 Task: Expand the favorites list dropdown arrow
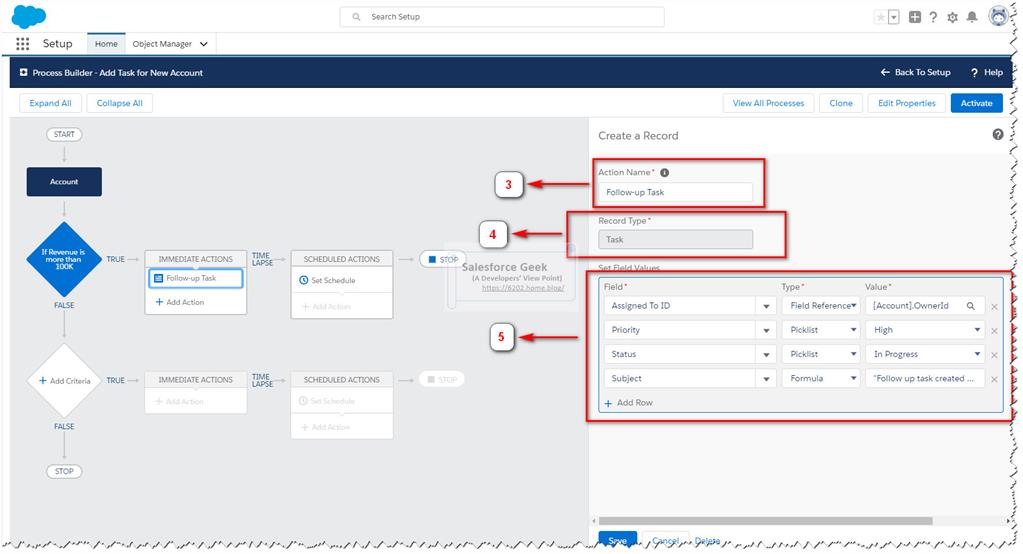coord(894,17)
